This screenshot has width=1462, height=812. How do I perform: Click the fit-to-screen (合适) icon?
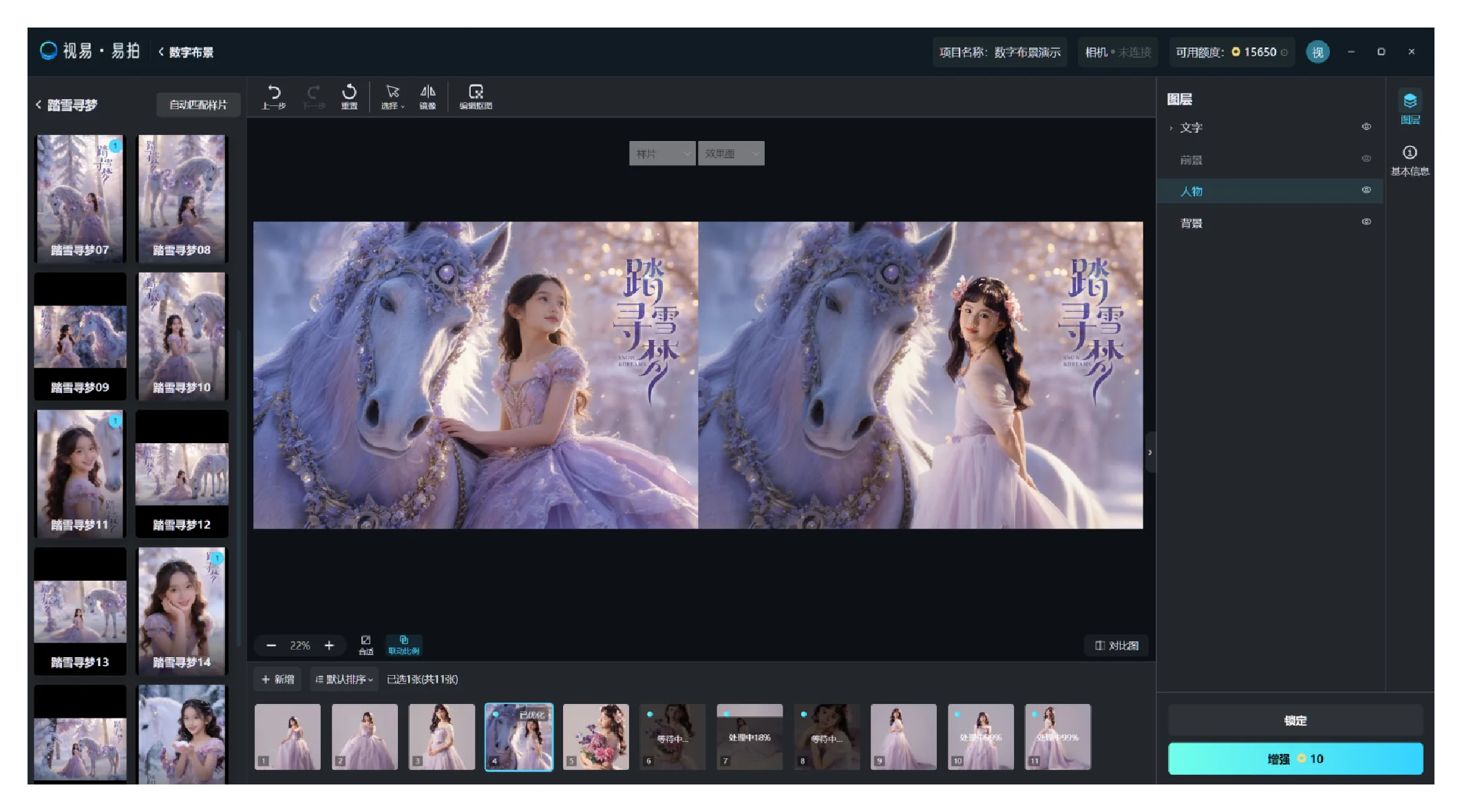tap(365, 641)
